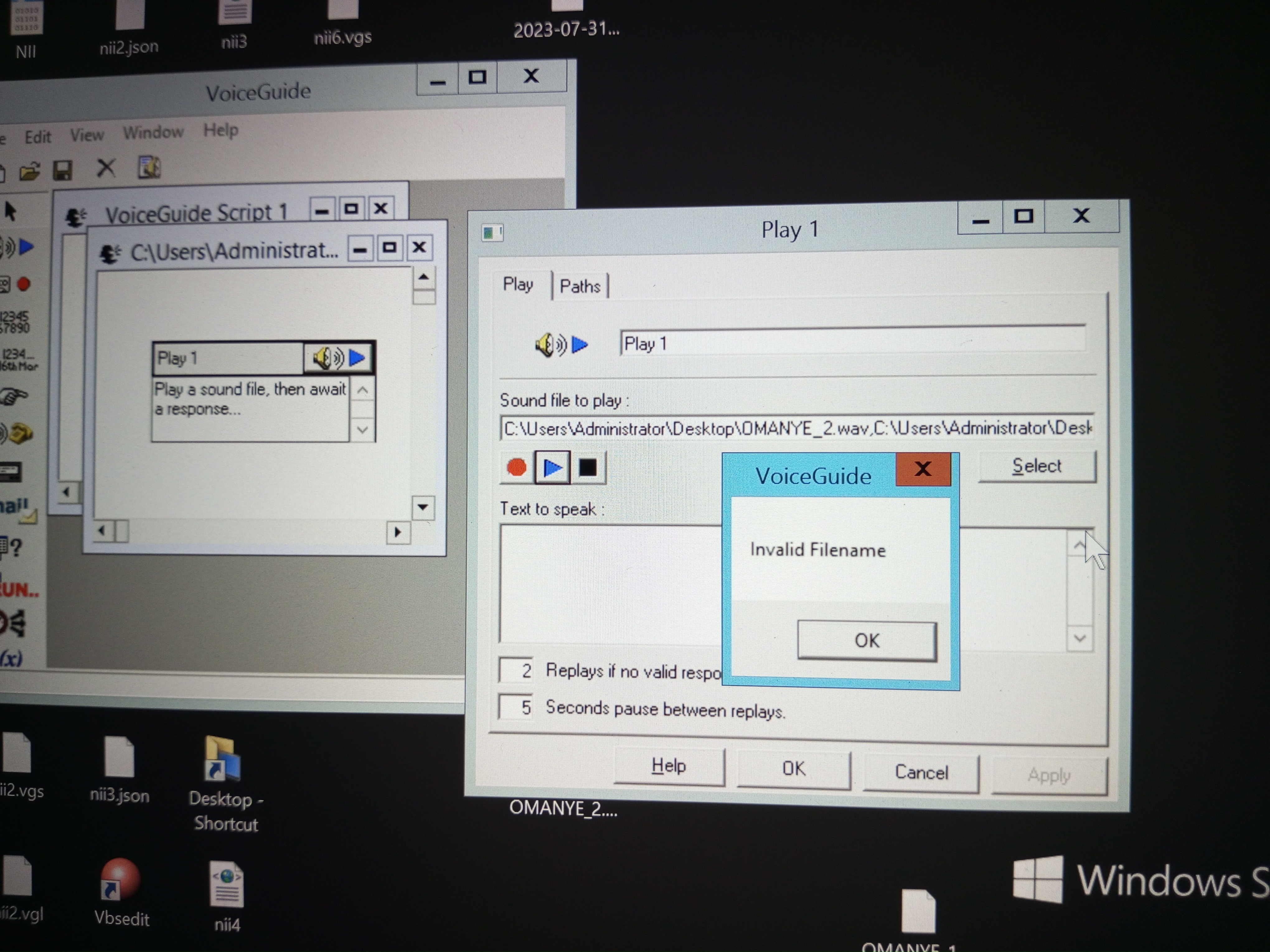Click the VoiceGuide Script 1 window head icon
The width and height of the screenshot is (1270, 952).
tap(75, 217)
